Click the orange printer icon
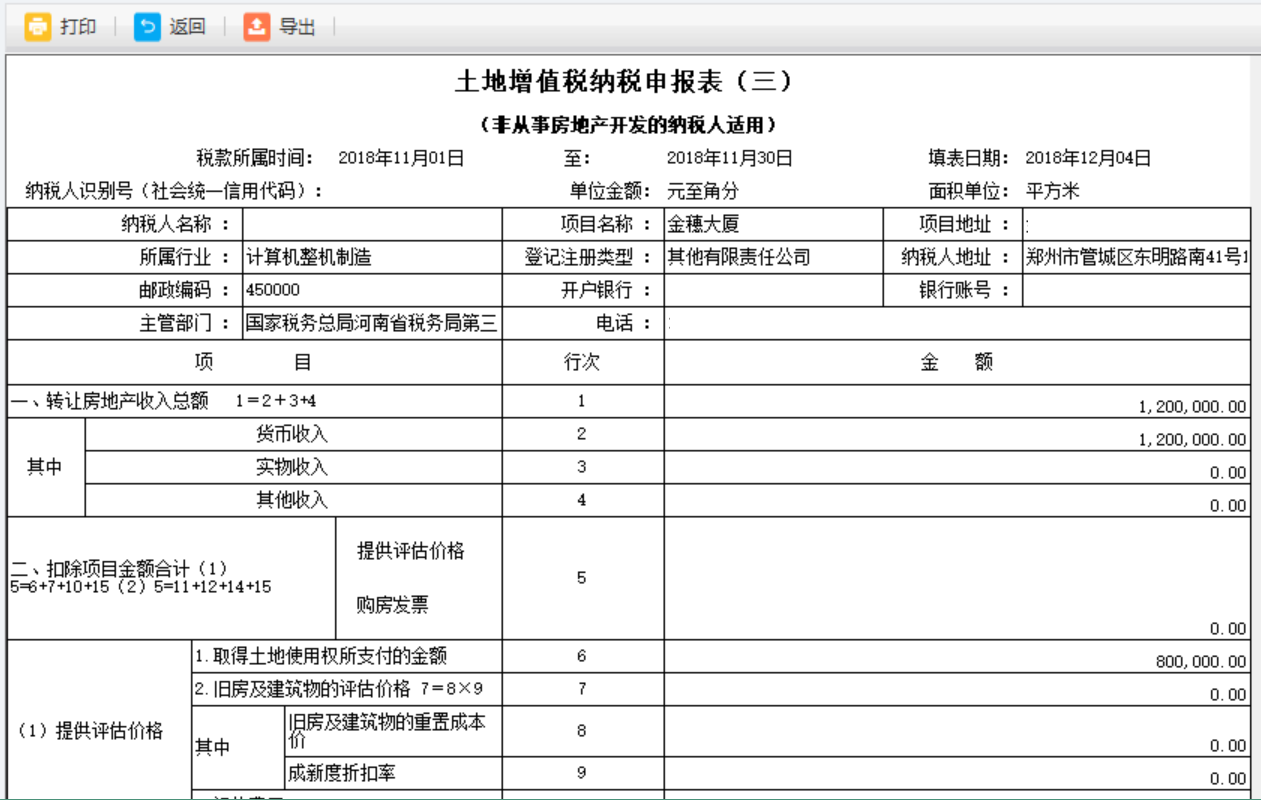1261x808 pixels. (38, 27)
